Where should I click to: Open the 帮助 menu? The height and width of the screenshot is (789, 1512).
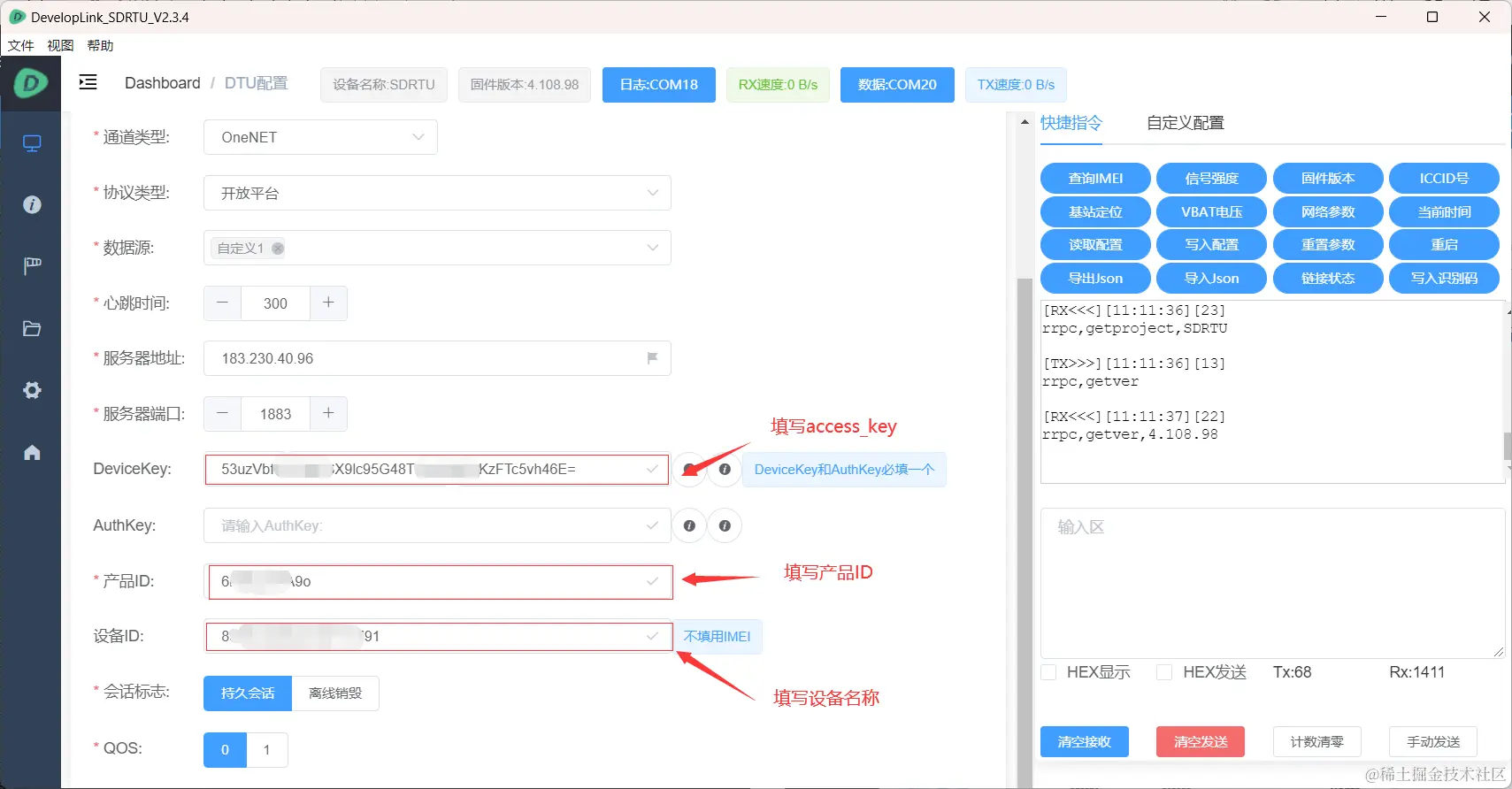[x=100, y=45]
